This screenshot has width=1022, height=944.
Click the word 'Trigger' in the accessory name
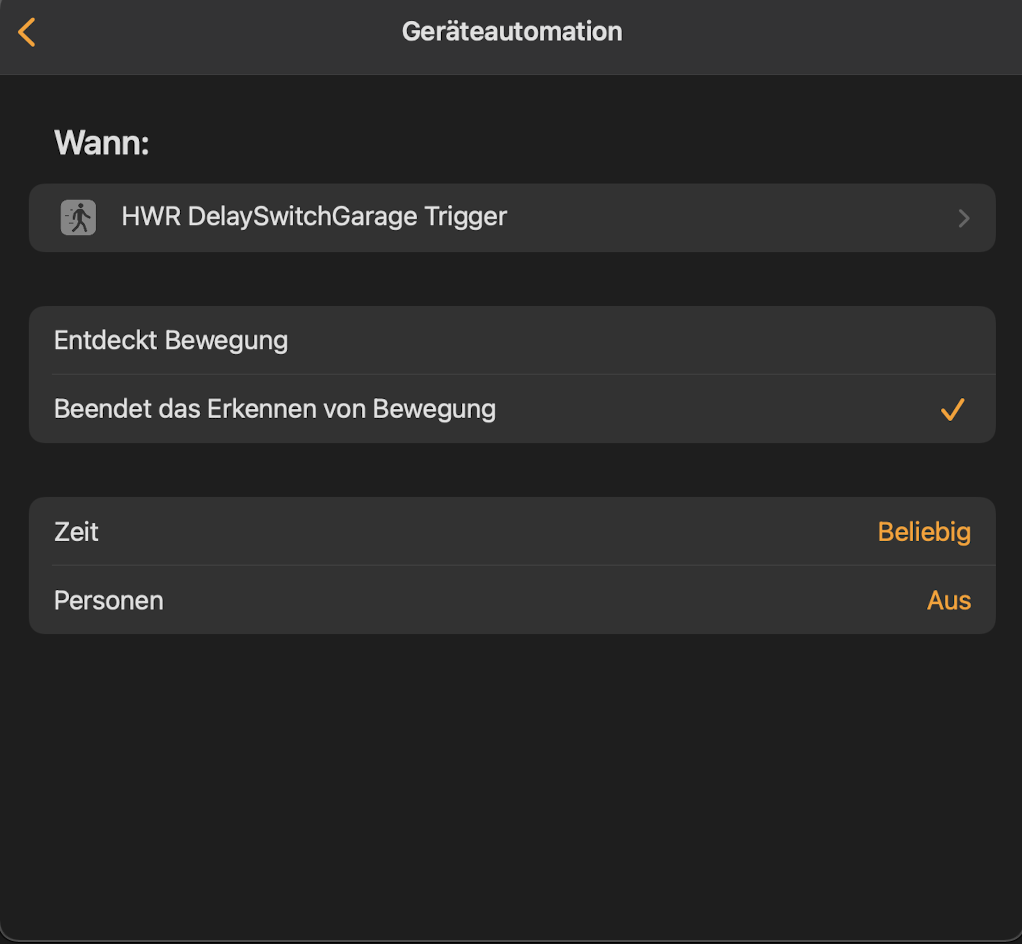(465, 216)
